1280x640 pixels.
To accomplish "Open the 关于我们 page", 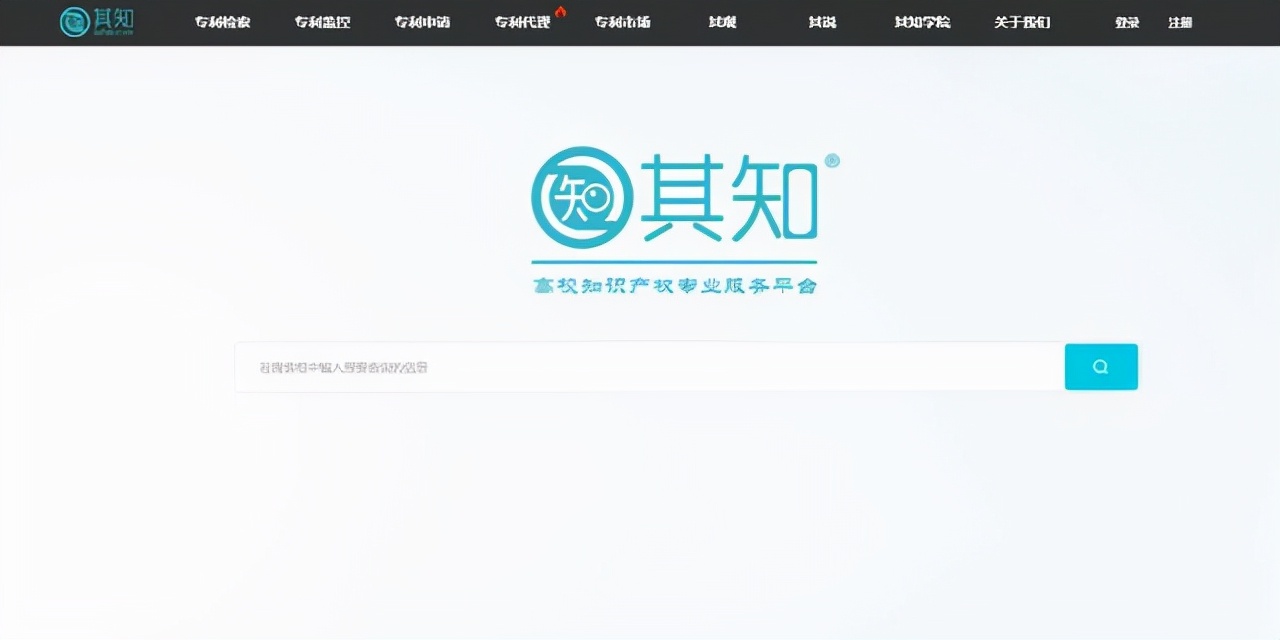I will point(1022,22).
